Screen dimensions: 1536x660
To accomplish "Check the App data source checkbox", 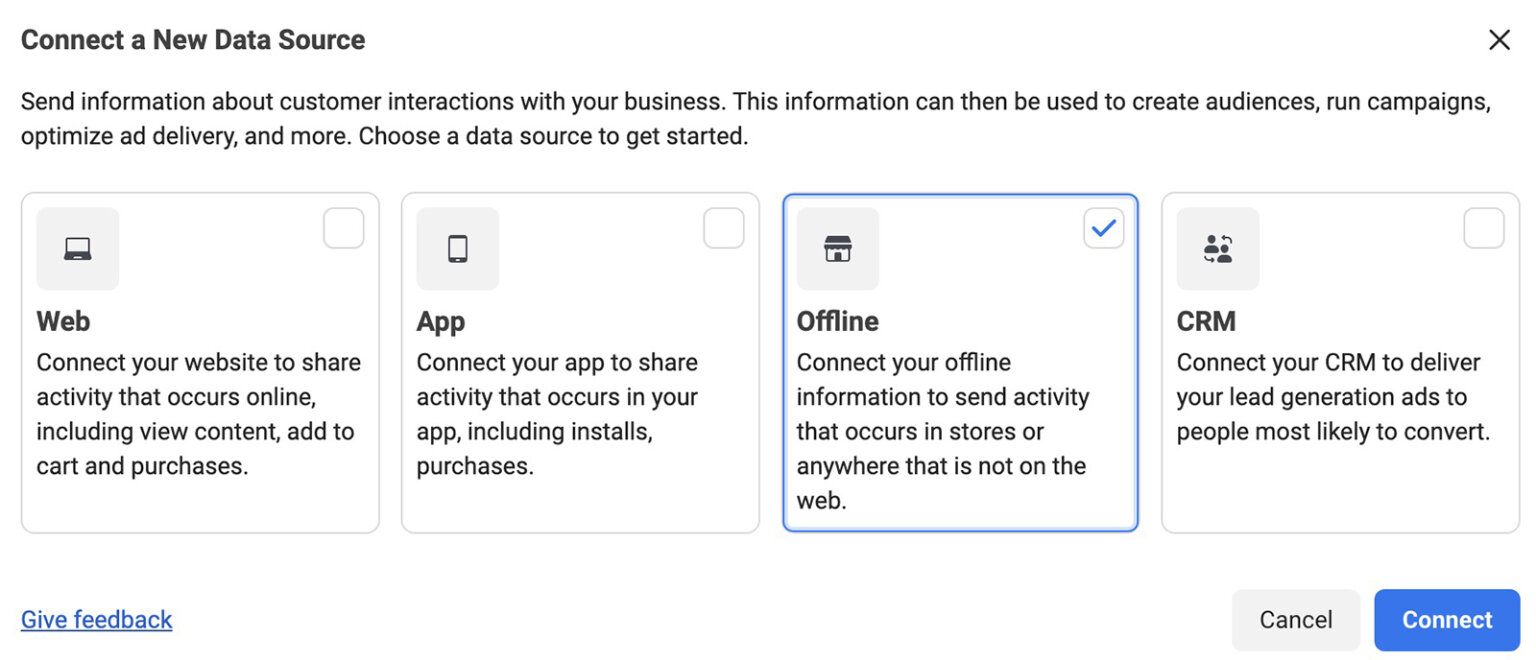I will point(723,228).
